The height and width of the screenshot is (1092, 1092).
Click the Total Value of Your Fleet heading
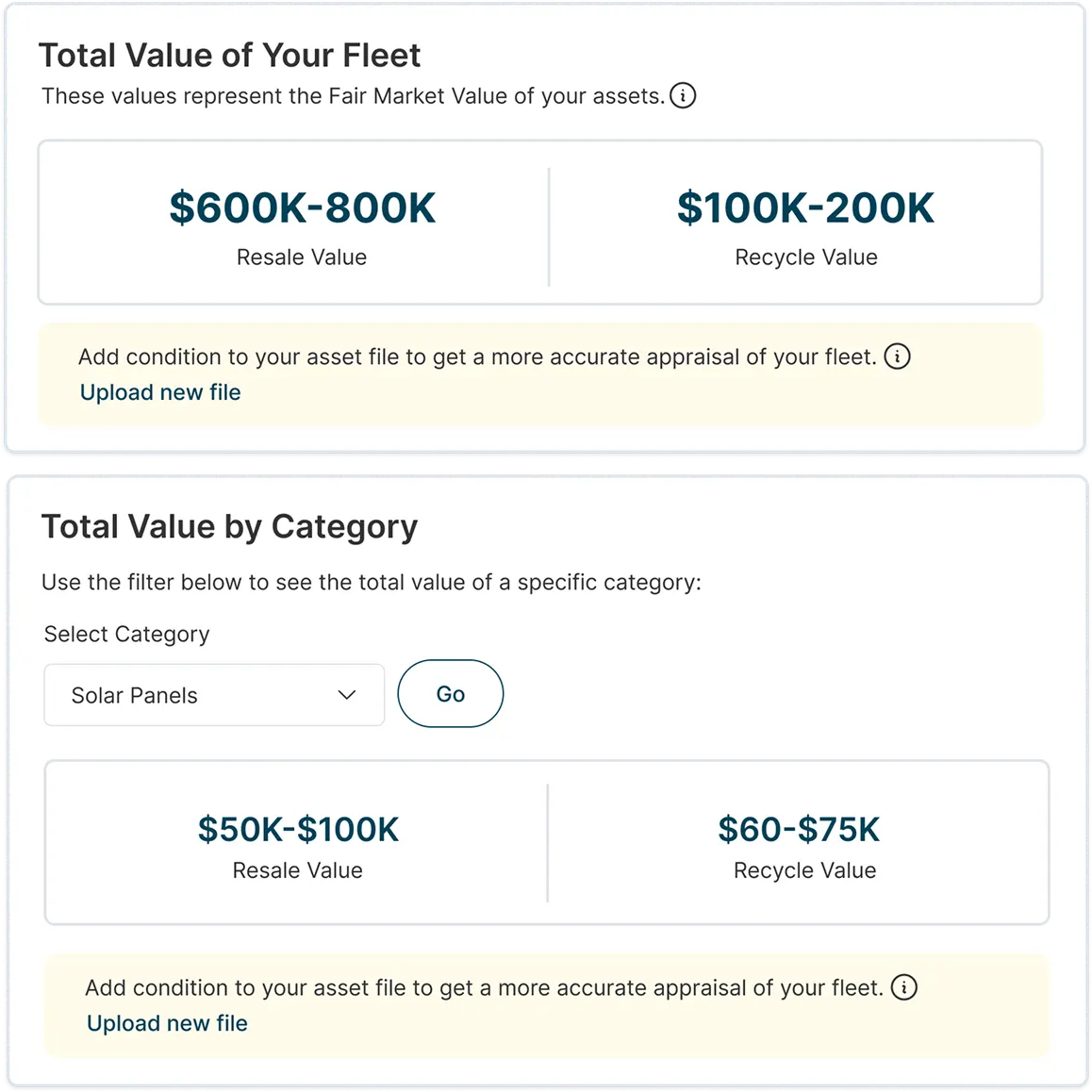[229, 56]
